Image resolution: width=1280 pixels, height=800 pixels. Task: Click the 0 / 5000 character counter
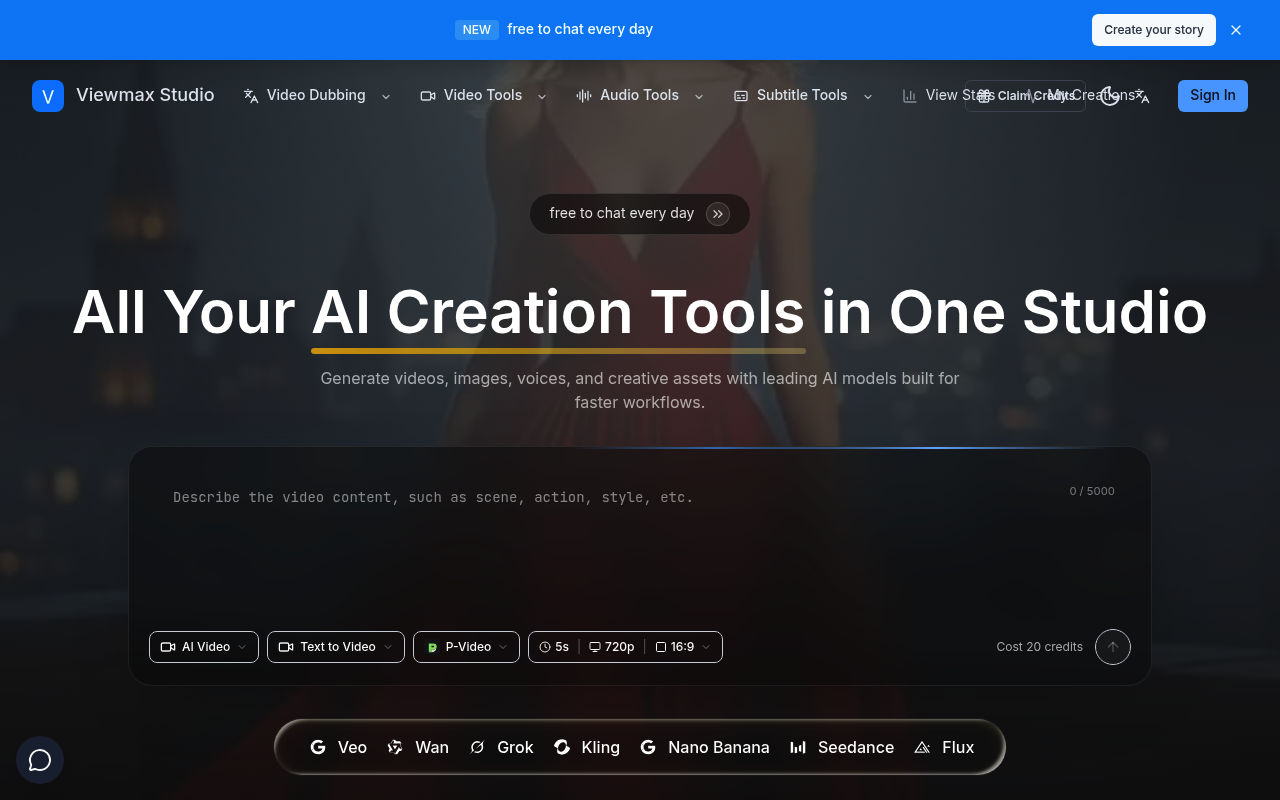coord(1092,491)
